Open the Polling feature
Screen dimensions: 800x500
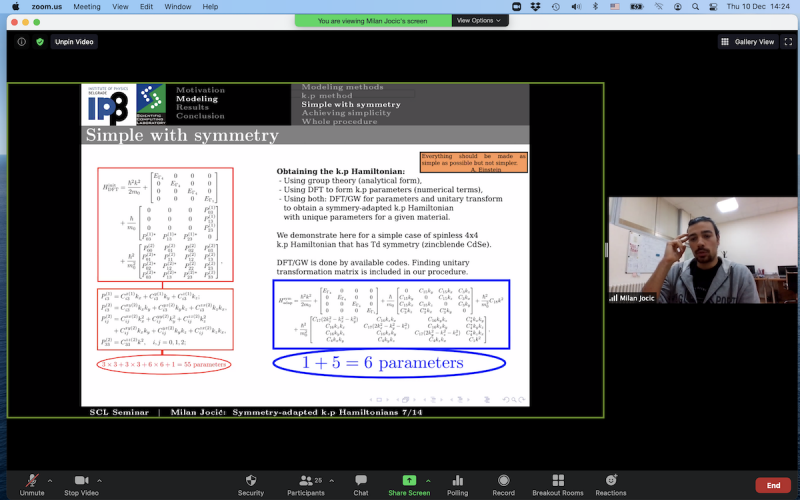click(x=457, y=481)
